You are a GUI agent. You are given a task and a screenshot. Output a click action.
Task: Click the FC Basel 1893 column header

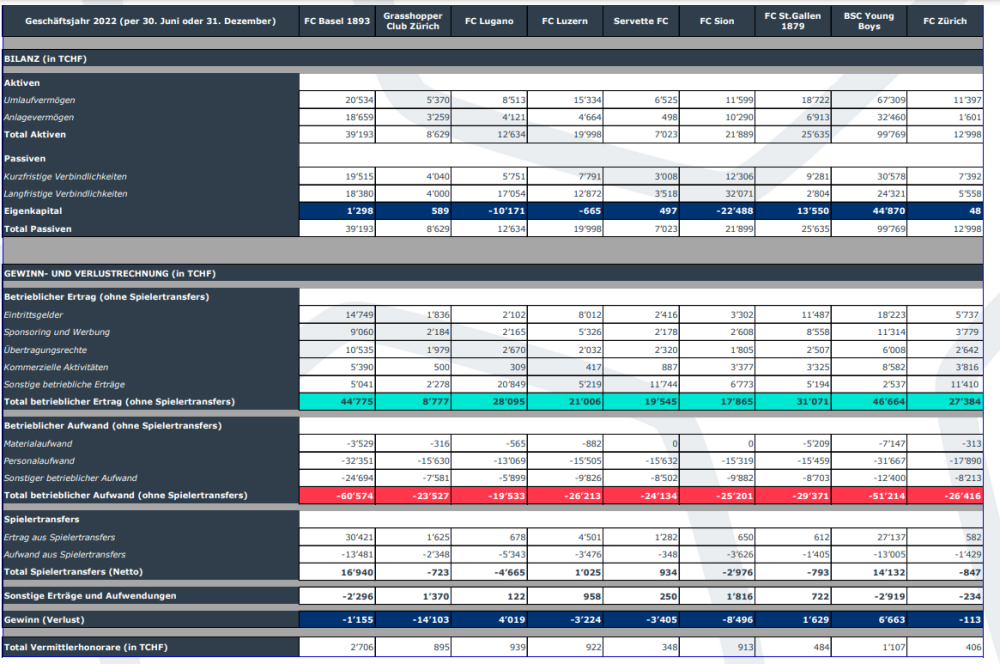pos(337,21)
